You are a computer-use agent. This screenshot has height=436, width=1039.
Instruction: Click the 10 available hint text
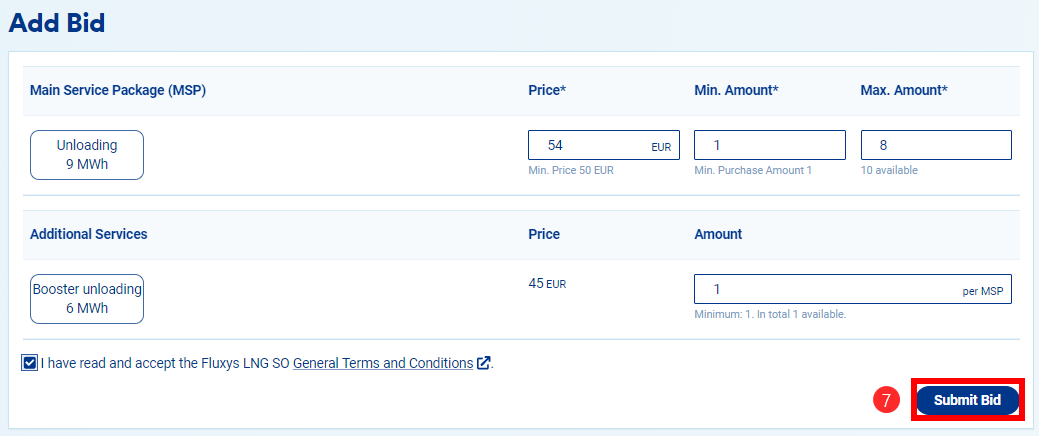[889, 170]
